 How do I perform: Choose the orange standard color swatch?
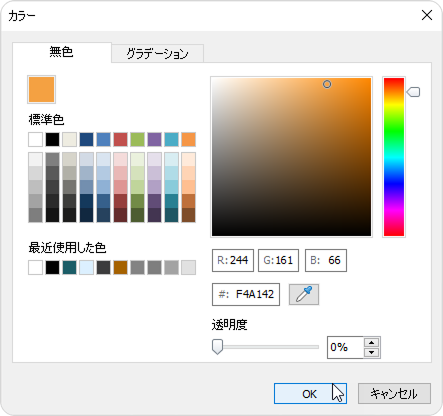(x=188, y=139)
